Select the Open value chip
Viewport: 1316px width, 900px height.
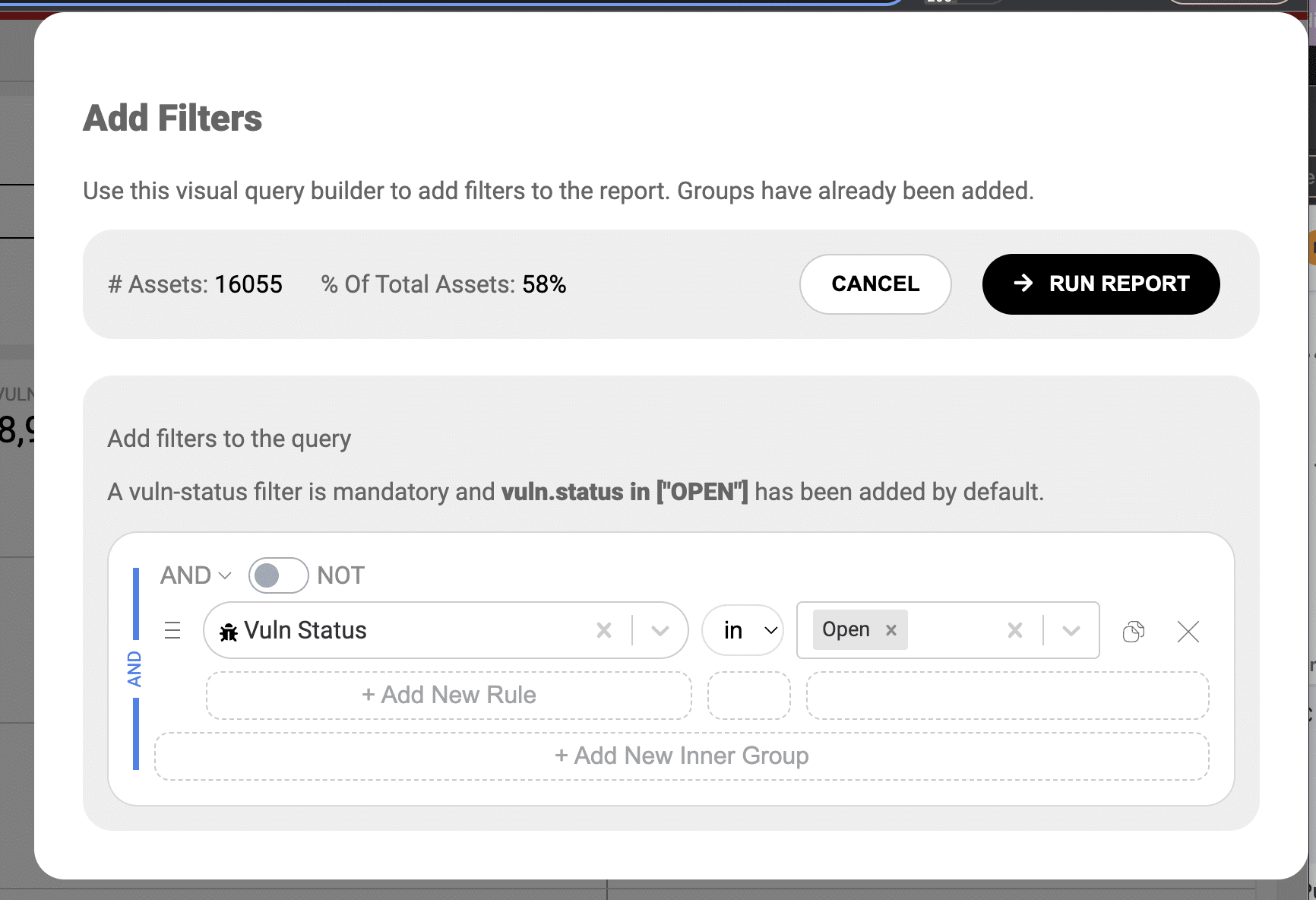coord(845,629)
